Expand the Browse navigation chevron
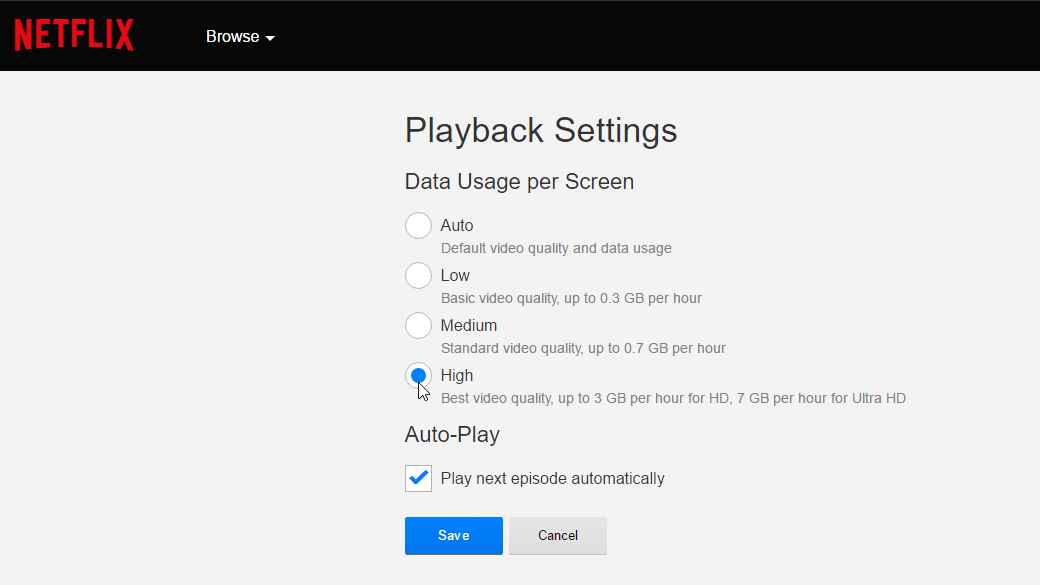 (272, 37)
